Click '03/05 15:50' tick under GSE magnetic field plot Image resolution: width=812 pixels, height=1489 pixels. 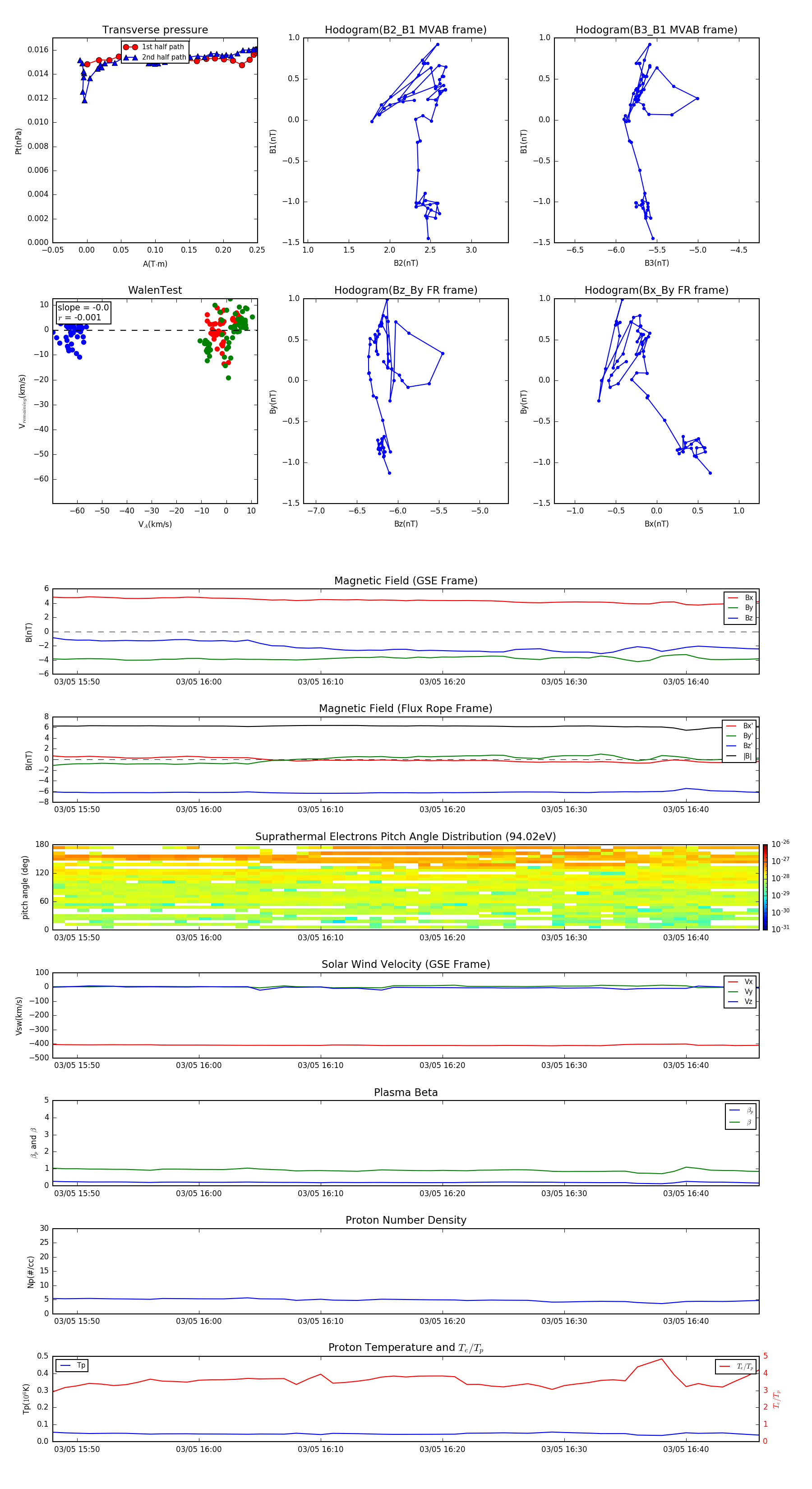pyautogui.click(x=77, y=682)
